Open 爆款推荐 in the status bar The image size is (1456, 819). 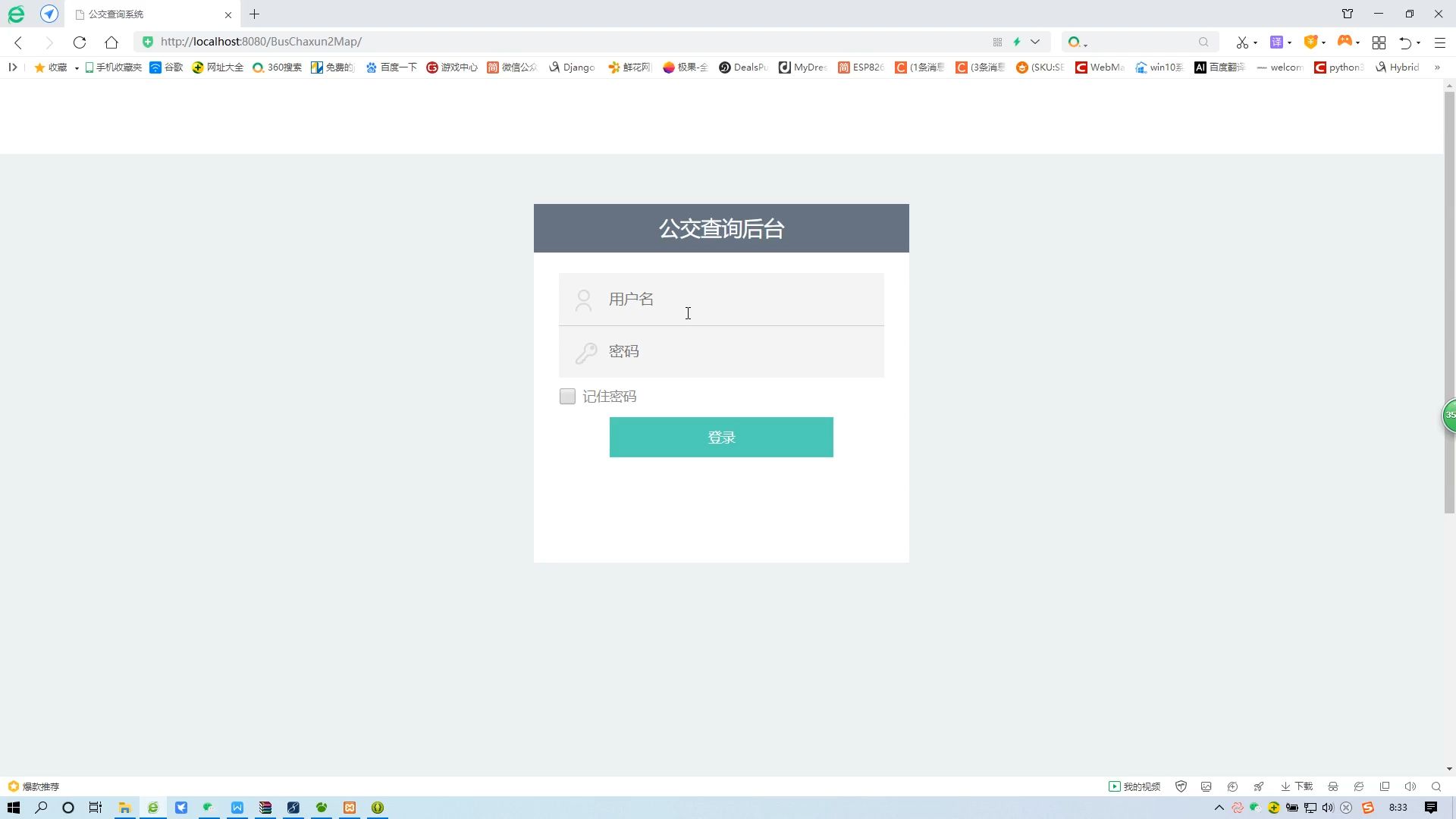coord(33,786)
